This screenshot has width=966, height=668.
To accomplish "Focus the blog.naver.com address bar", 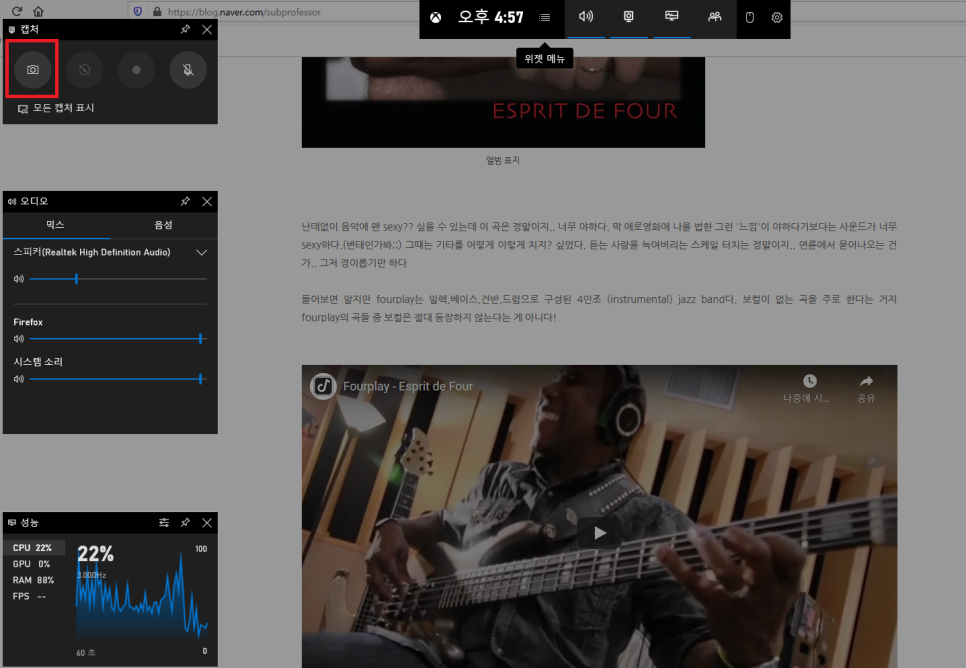I will (x=243, y=12).
